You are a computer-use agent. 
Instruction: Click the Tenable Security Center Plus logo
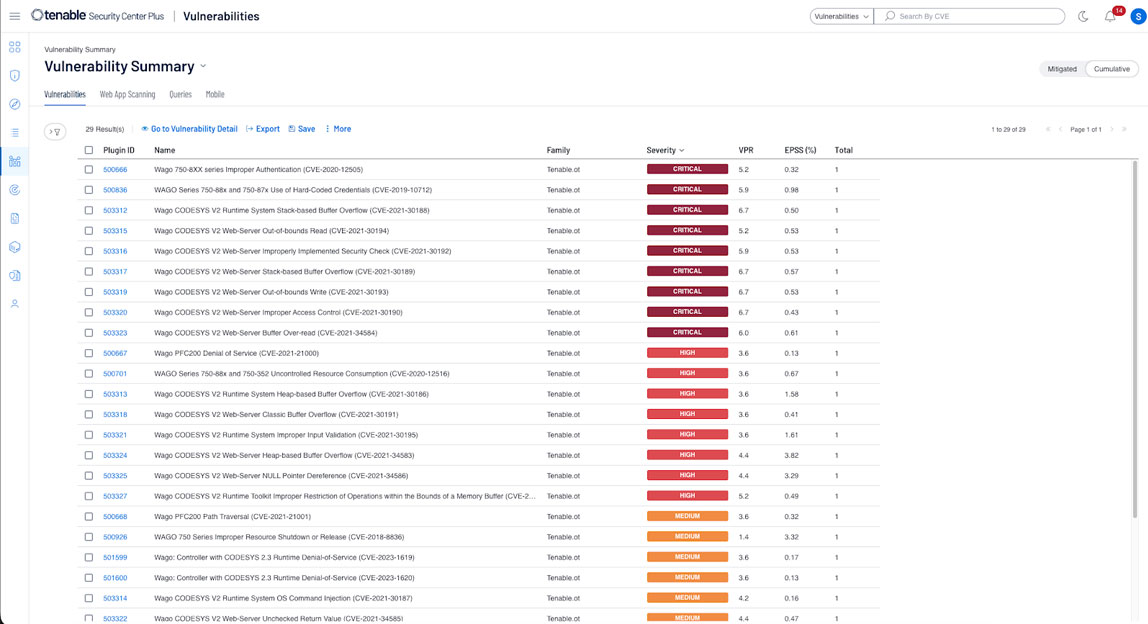coord(97,15)
